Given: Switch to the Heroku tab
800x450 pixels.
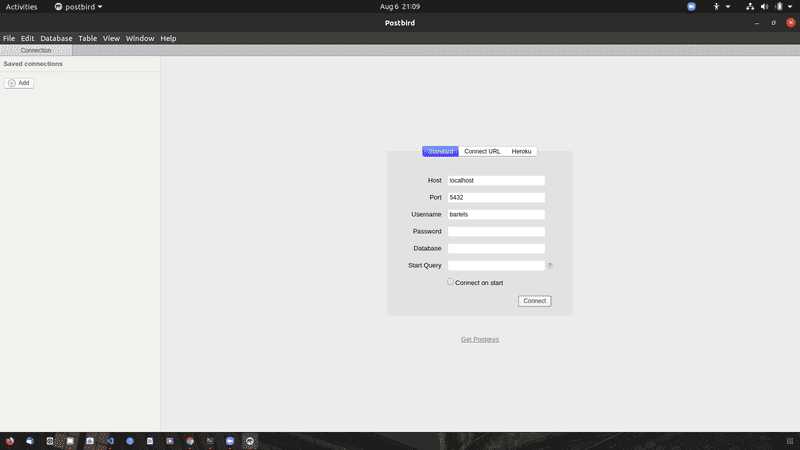Looking at the screenshot, I should click(x=521, y=152).
